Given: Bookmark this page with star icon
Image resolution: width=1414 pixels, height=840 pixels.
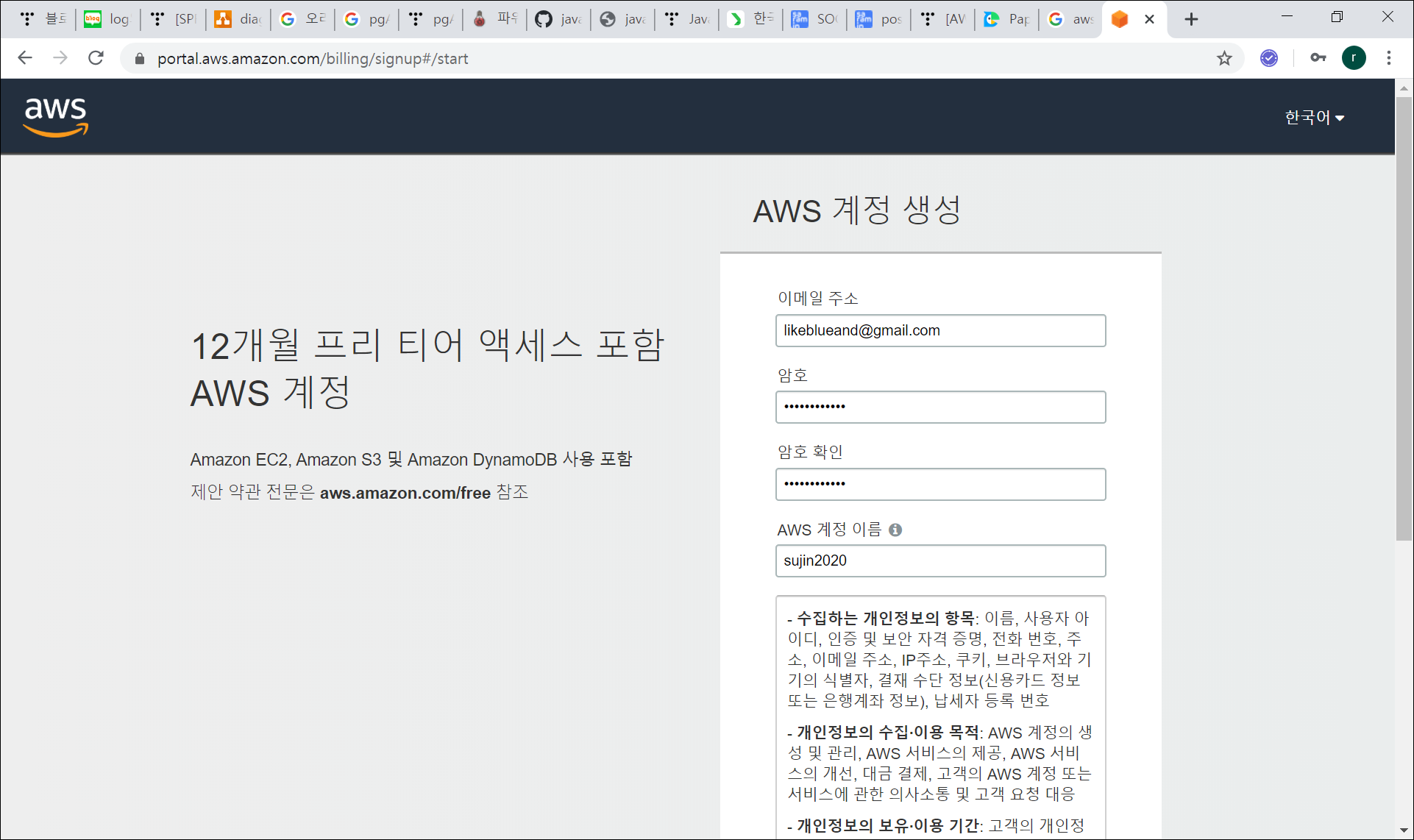Looking at the screenshot, I should tap(1224, 58).
